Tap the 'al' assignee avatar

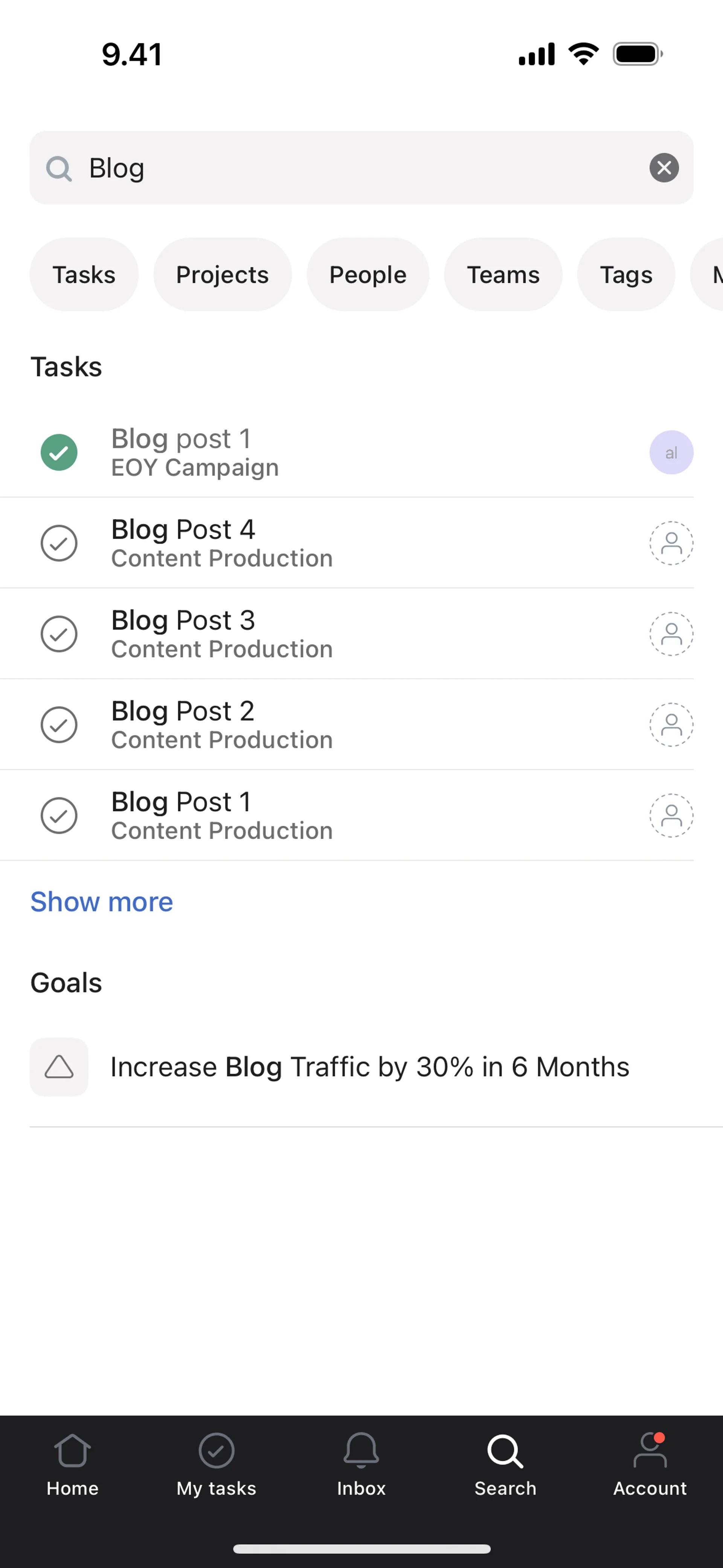click(x=671, y=453)
